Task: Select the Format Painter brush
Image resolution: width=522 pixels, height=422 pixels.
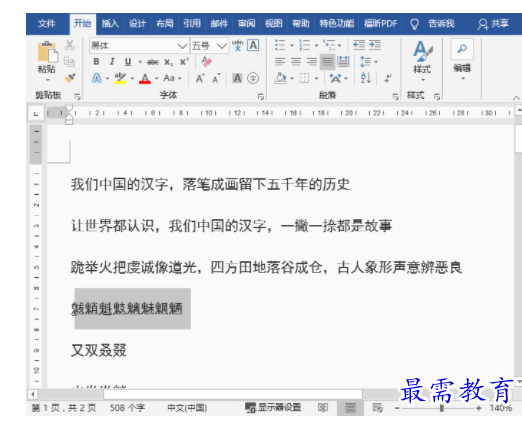Action: tap(70, 78)
